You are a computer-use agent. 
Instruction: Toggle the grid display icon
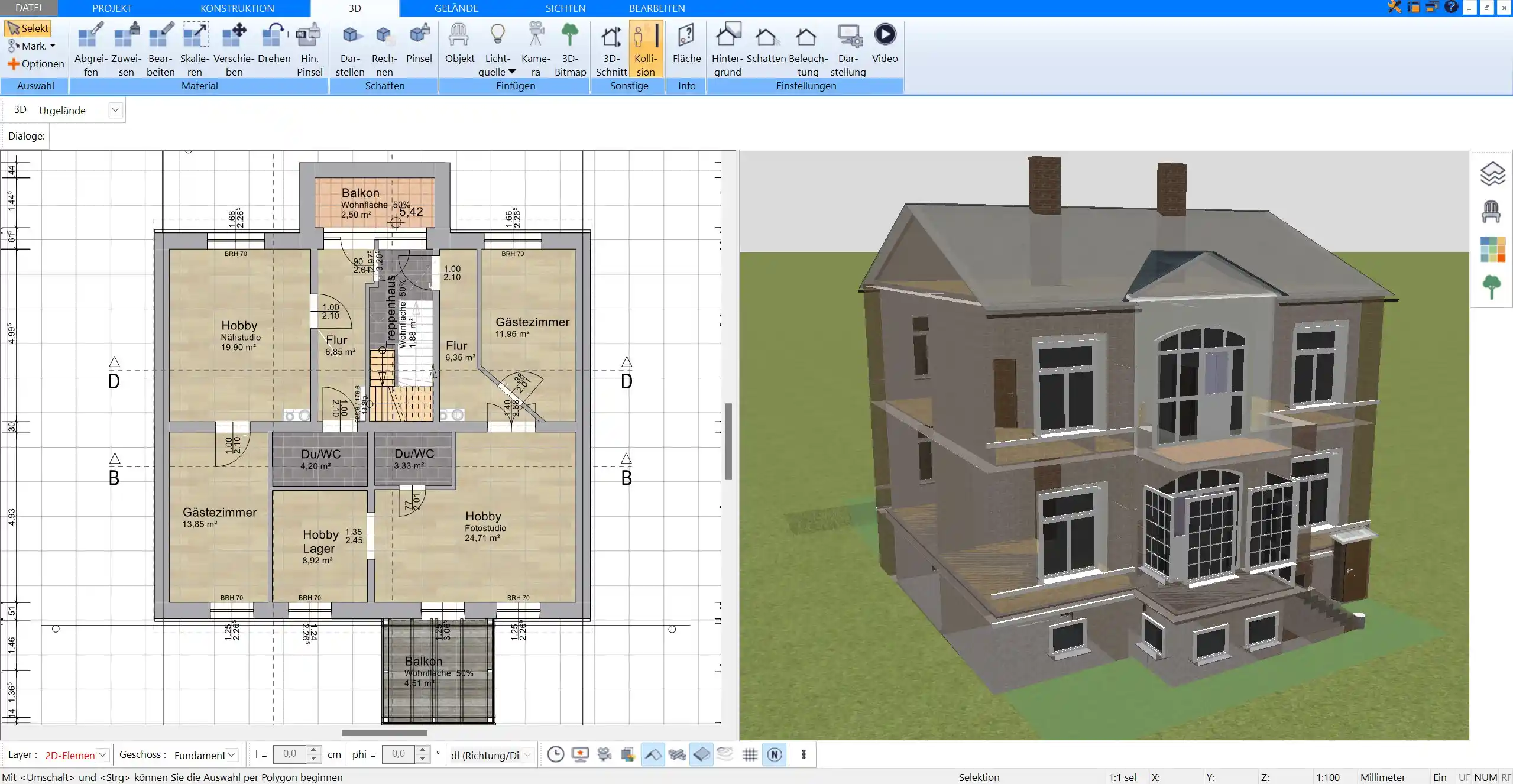750,754
